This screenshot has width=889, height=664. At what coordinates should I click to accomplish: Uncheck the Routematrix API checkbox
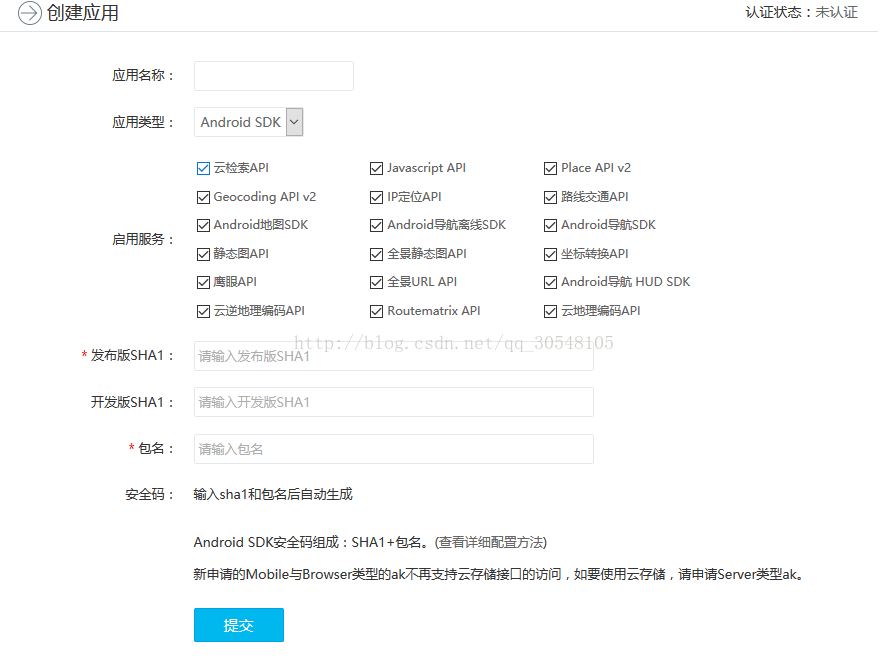pos(376,311)
